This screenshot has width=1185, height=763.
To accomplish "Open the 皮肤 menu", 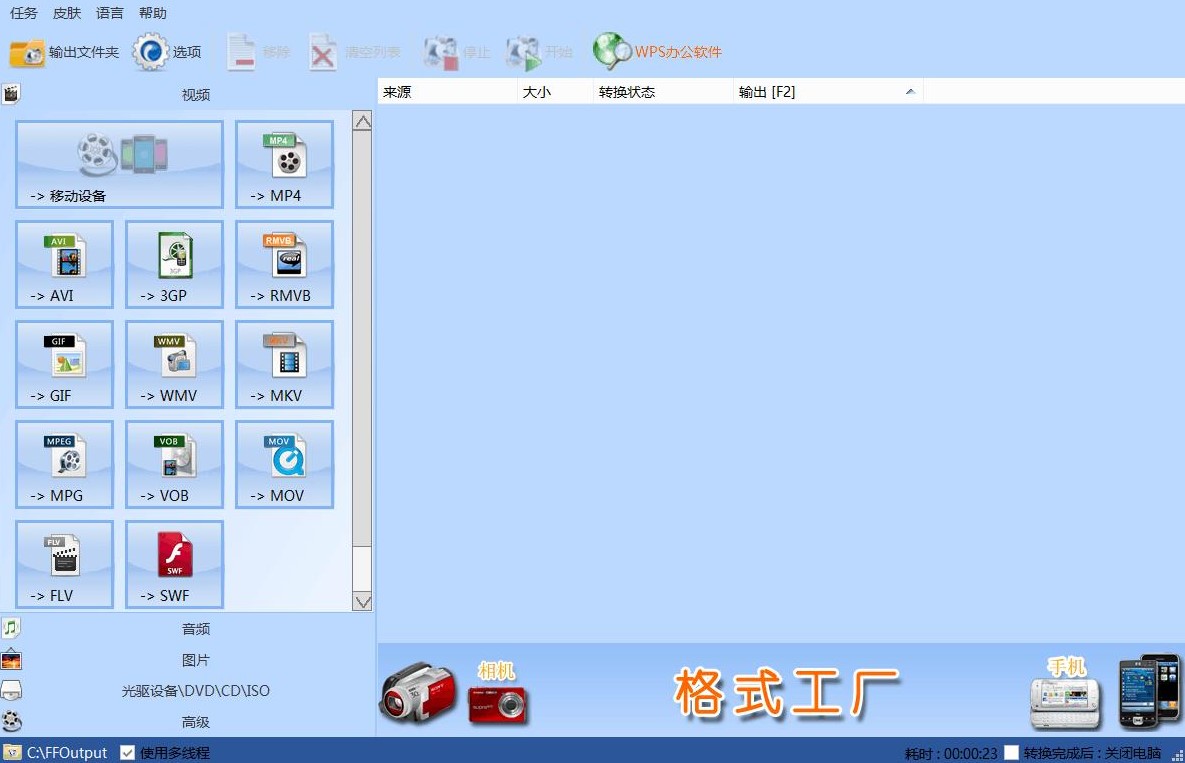I will pyautogui.click(x=67, y=13).
